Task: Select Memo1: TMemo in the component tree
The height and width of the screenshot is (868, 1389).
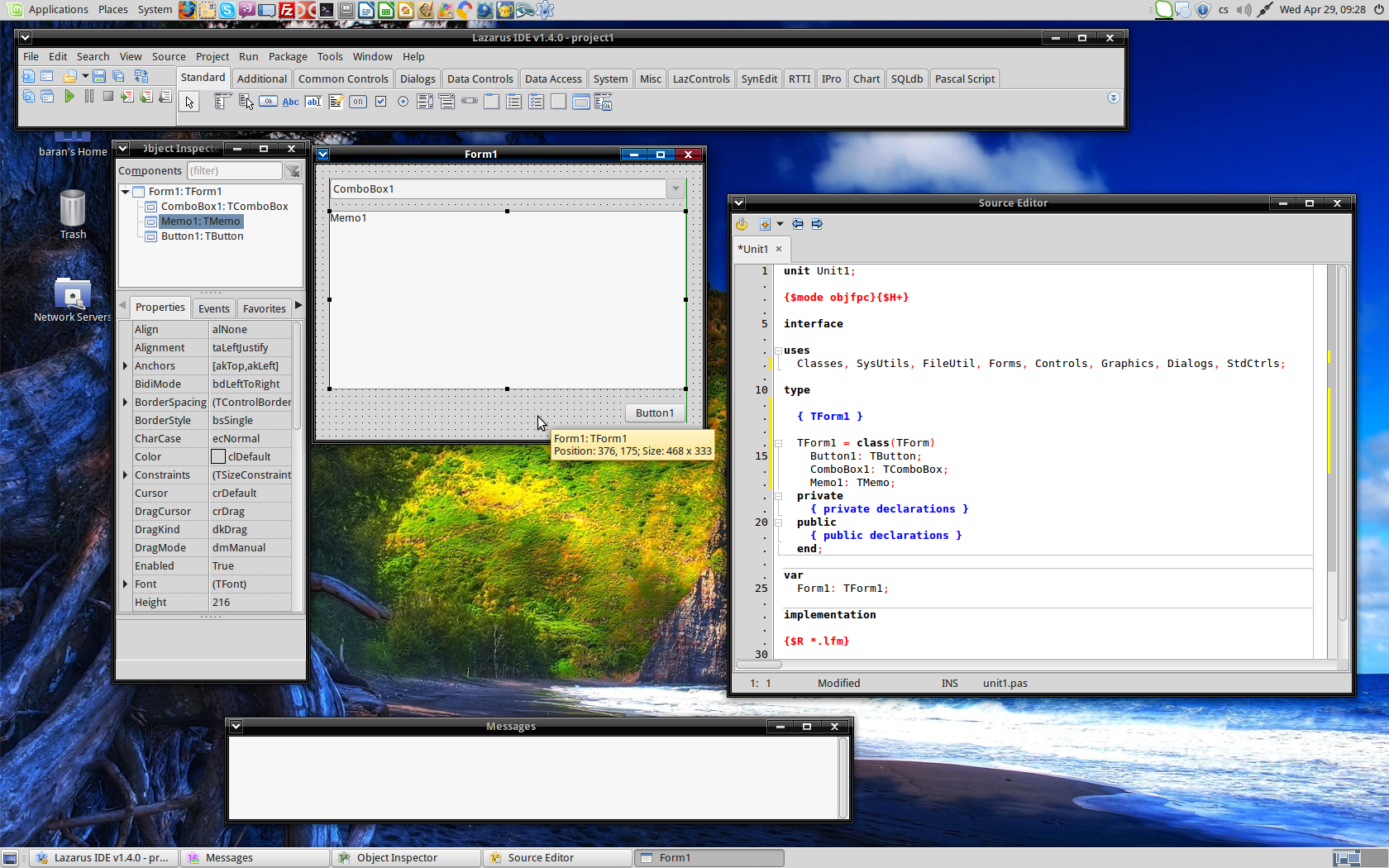Action: point(200,221)
